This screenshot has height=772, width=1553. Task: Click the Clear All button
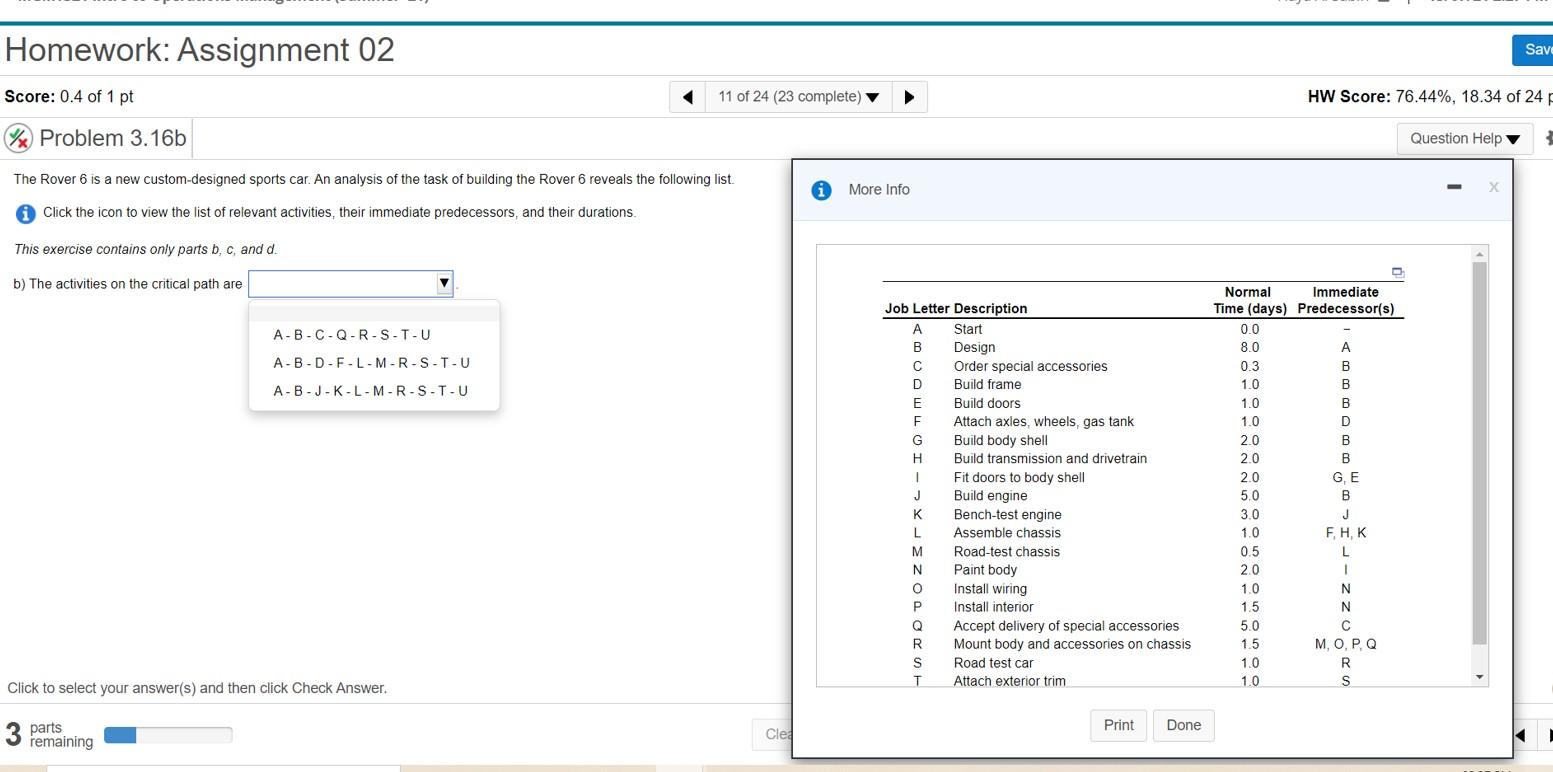(x=773, y=734)
